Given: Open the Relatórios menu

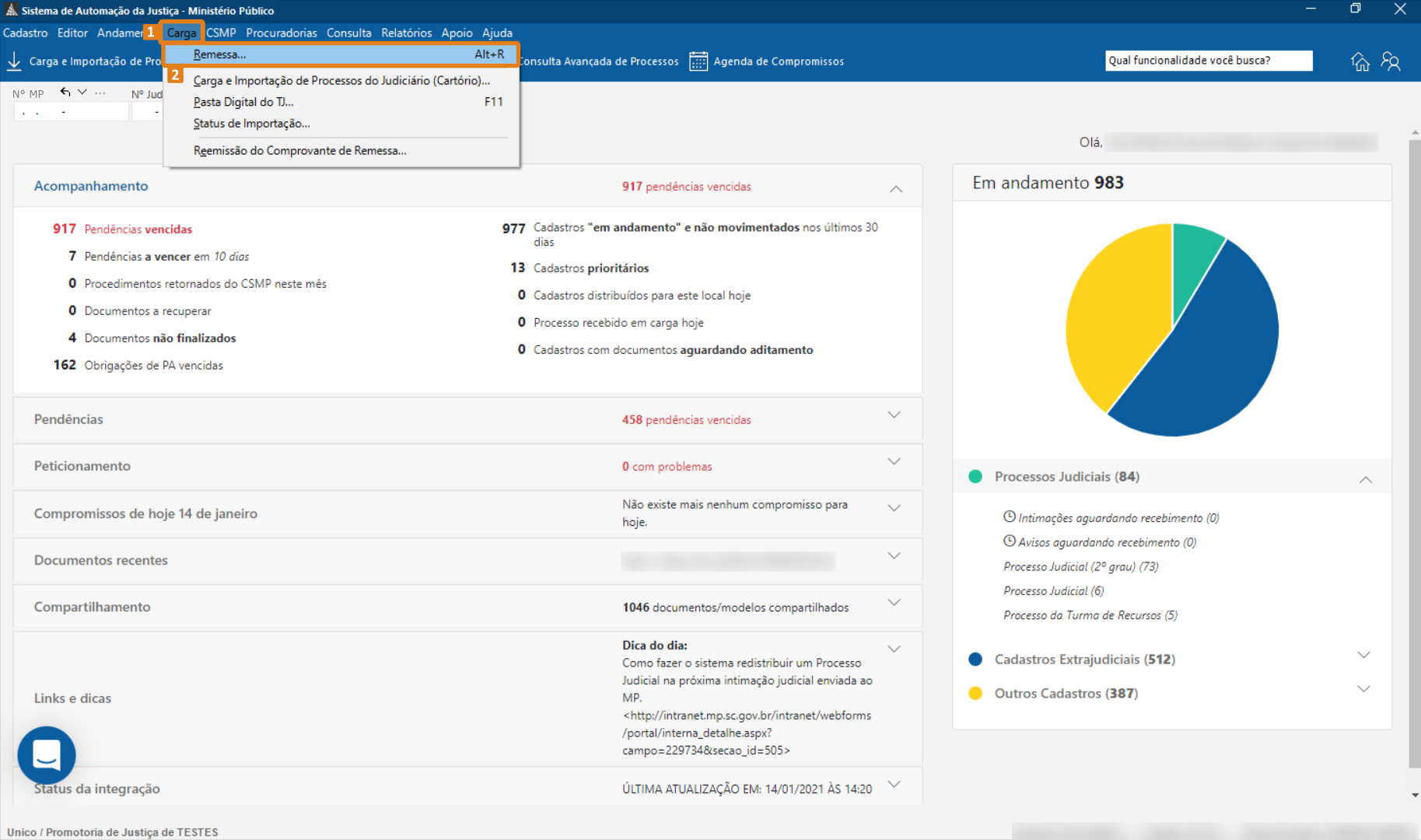Looking at the screenshot, I should coord(406,33).
